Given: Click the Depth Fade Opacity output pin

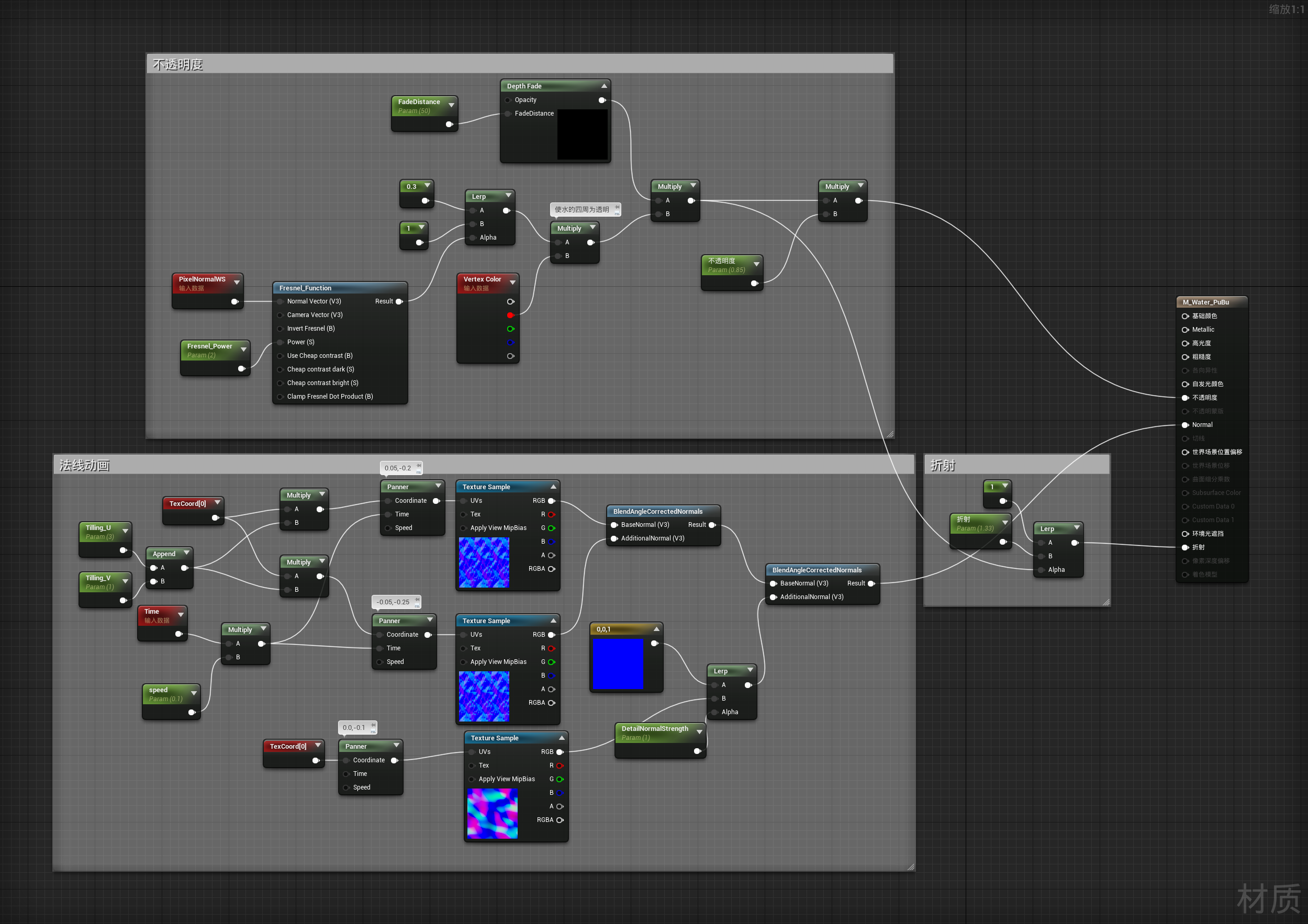Looking at the screenshot, I should (x=601, y=100).
